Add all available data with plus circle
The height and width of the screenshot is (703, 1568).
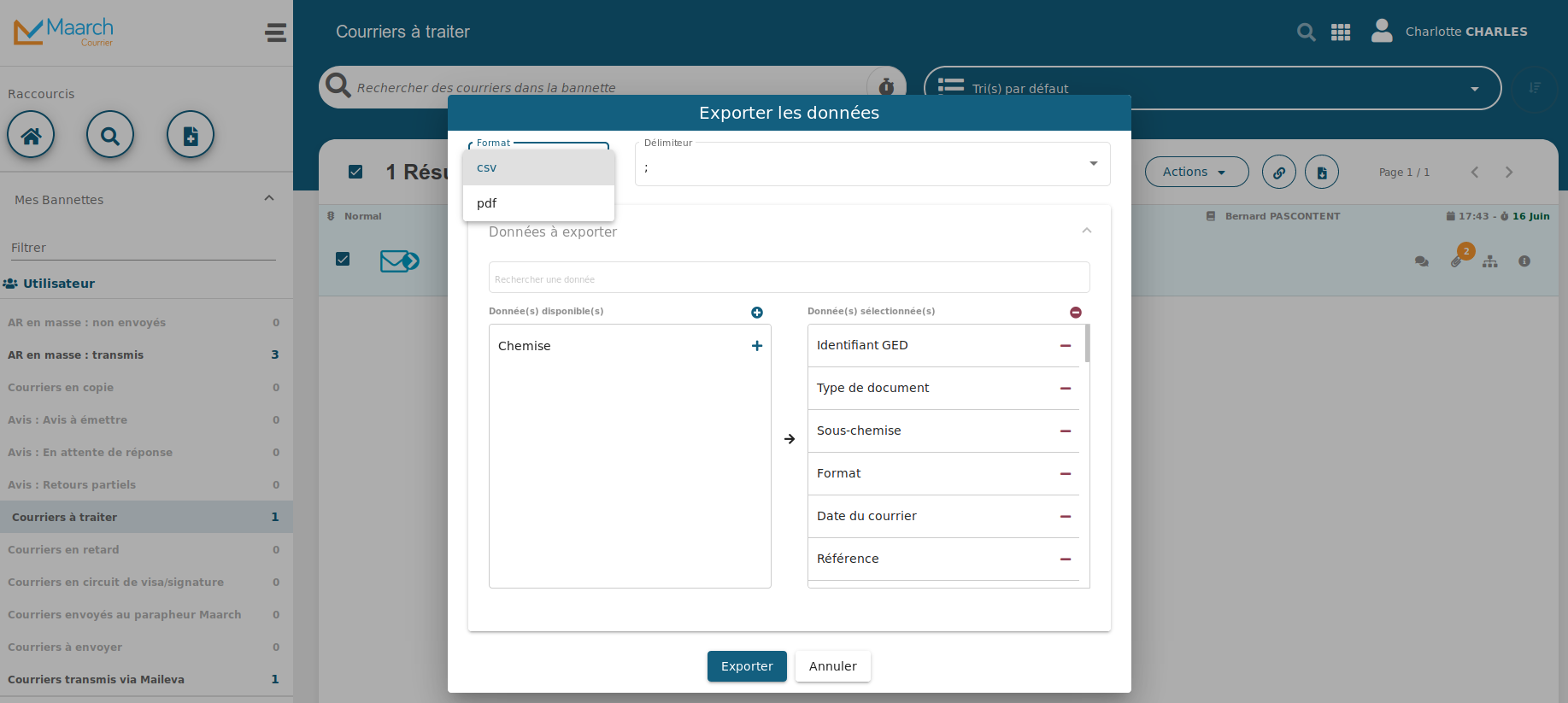(757, 313)
